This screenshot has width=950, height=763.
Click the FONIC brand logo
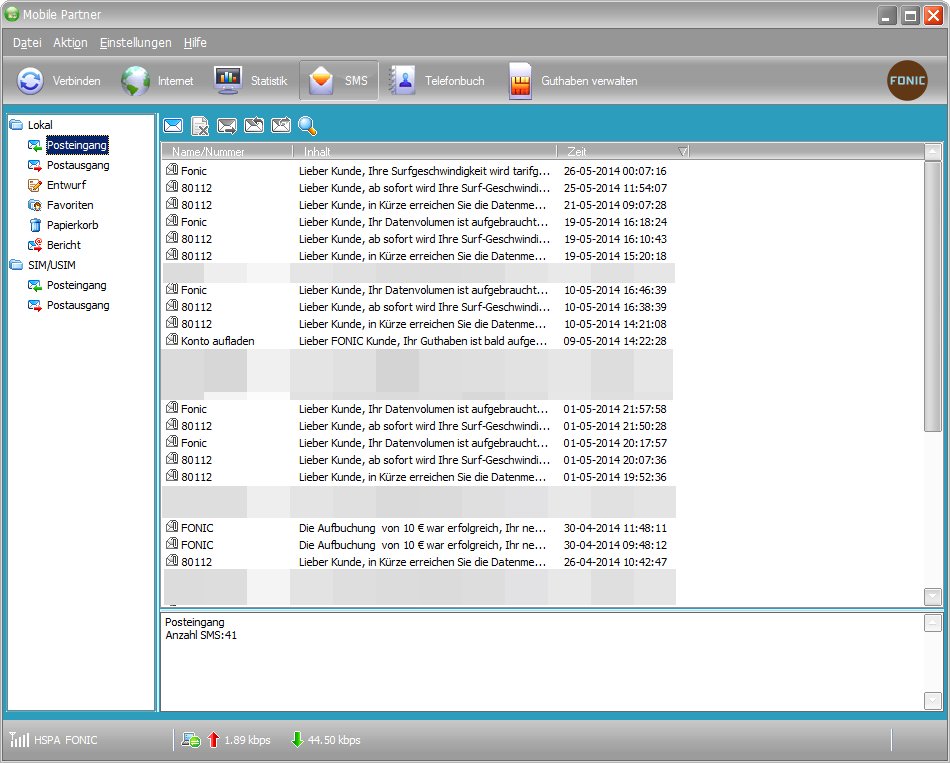907,81
